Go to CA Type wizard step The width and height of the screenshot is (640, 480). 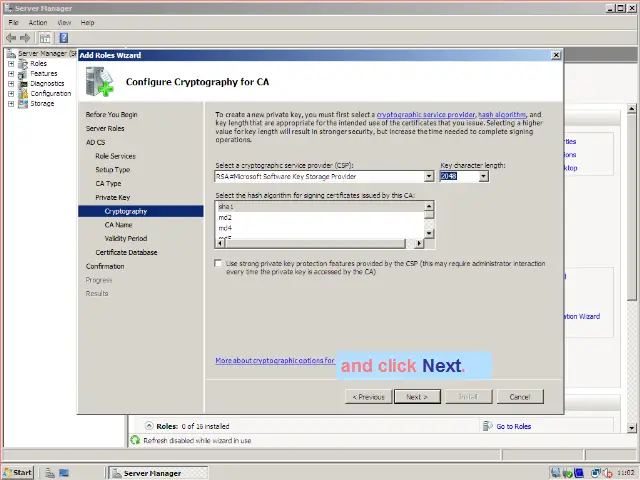(x=108, y=184)
